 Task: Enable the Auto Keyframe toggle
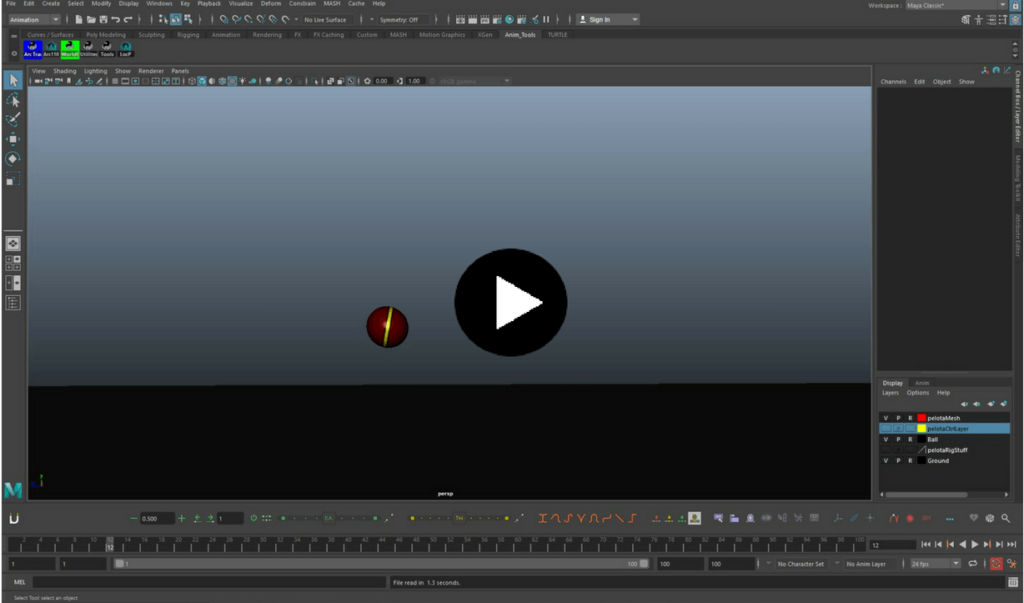click(x=996, y=563)
